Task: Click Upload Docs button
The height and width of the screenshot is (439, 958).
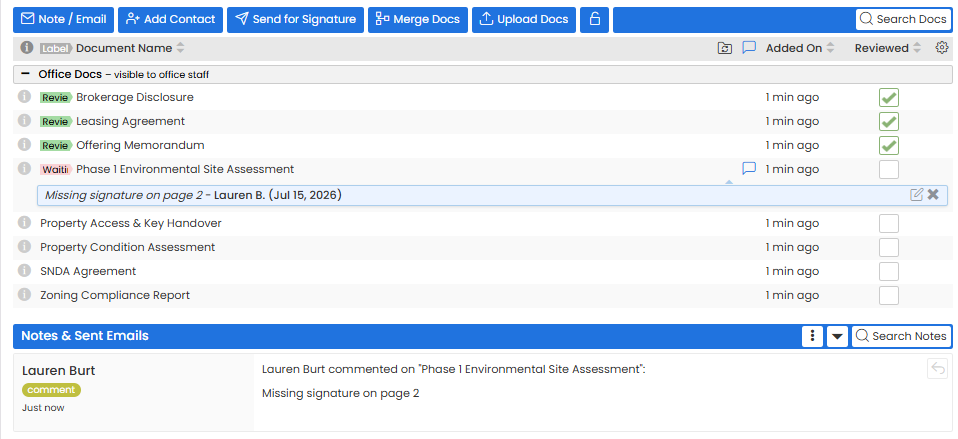Action: click(524, 20)
